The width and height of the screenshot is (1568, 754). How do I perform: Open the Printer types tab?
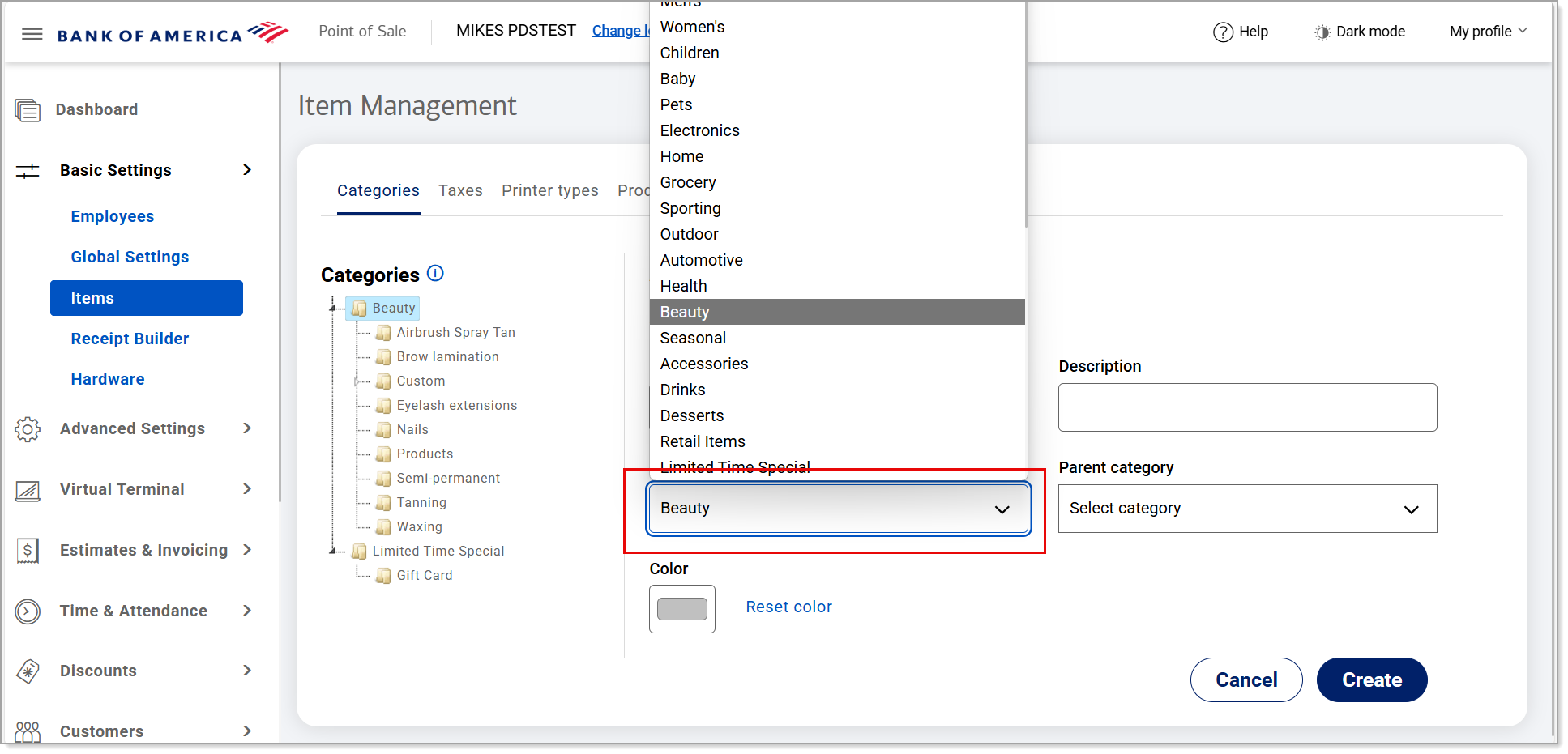(550, 191)
